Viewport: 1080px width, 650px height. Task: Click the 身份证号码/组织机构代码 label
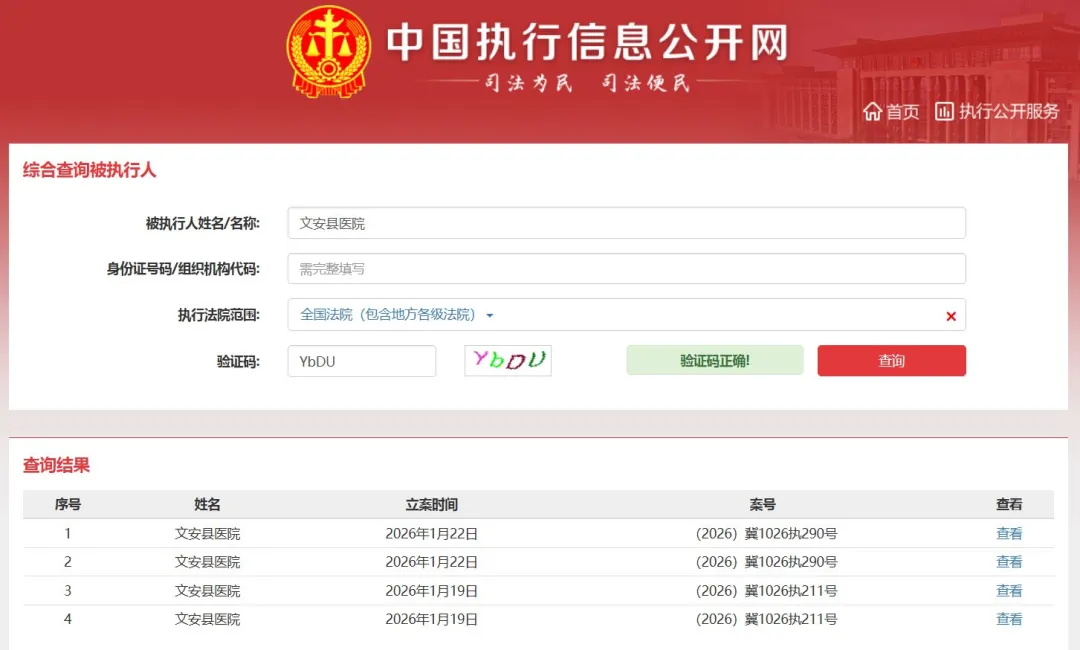[183, 269]
